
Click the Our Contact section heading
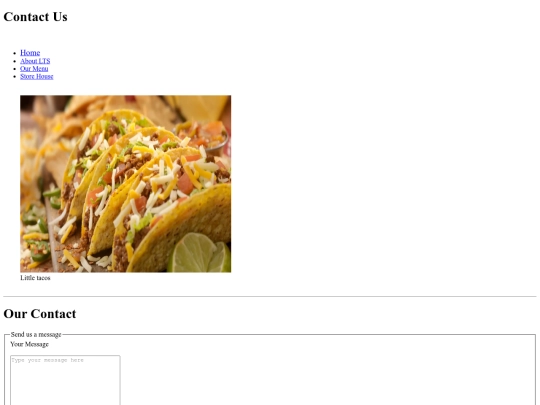click(40, 314)
